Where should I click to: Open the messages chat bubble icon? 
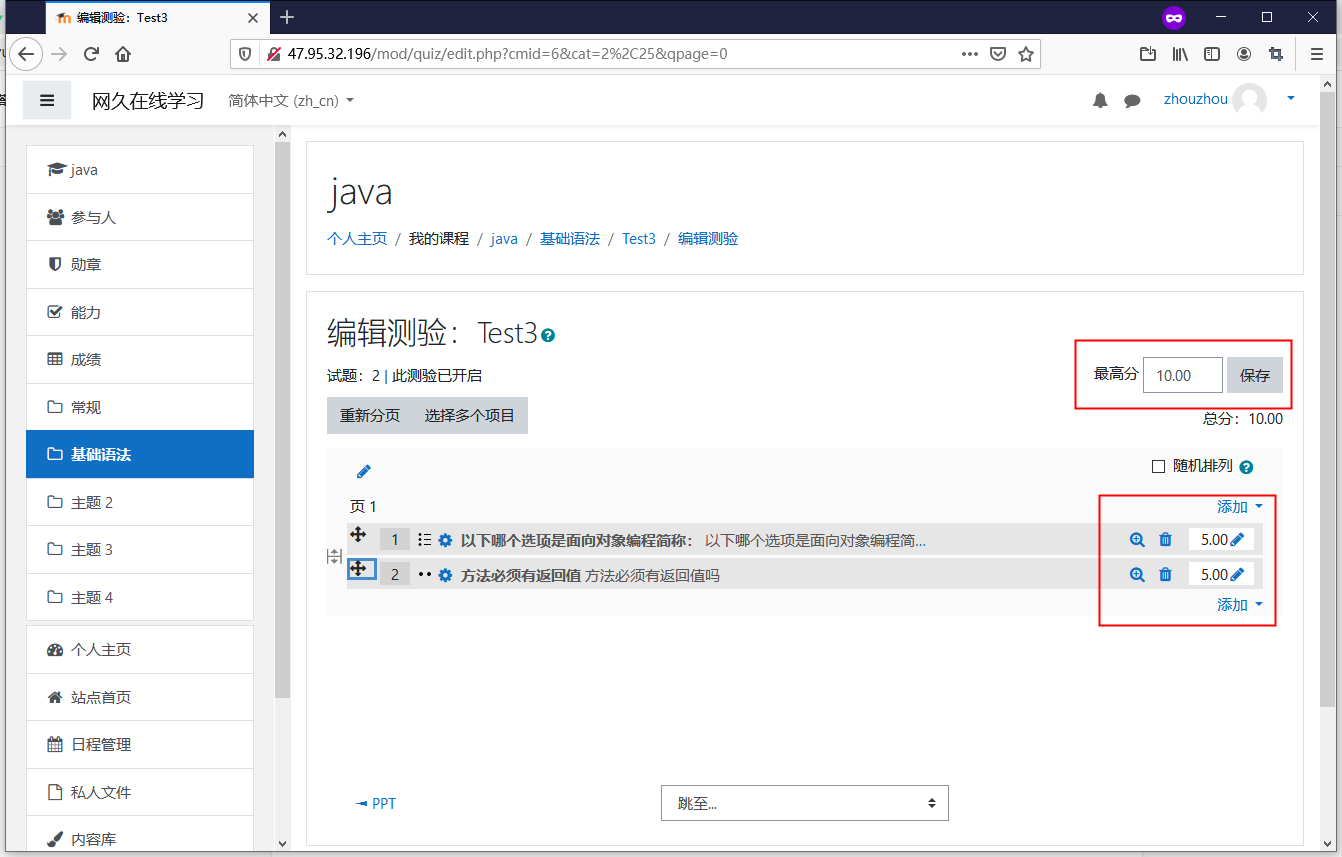[x=1132, y=100]
